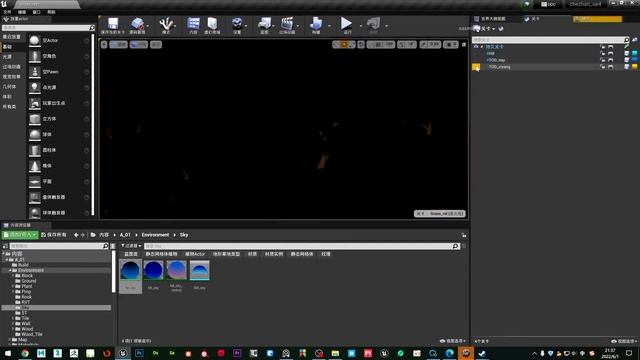Open the viewport options dropdown arrow

[104, 44]
